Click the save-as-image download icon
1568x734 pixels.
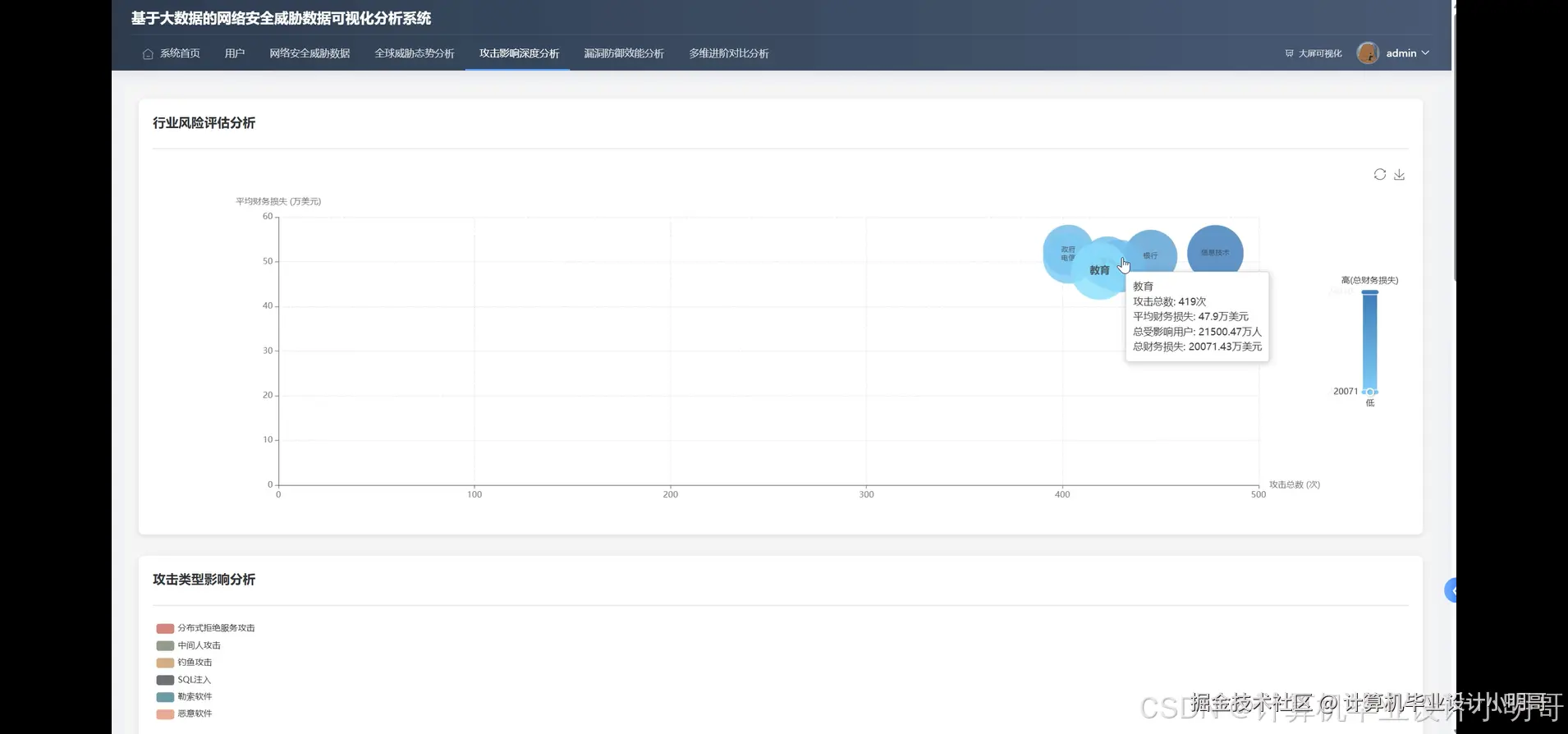coord(1400,174)
